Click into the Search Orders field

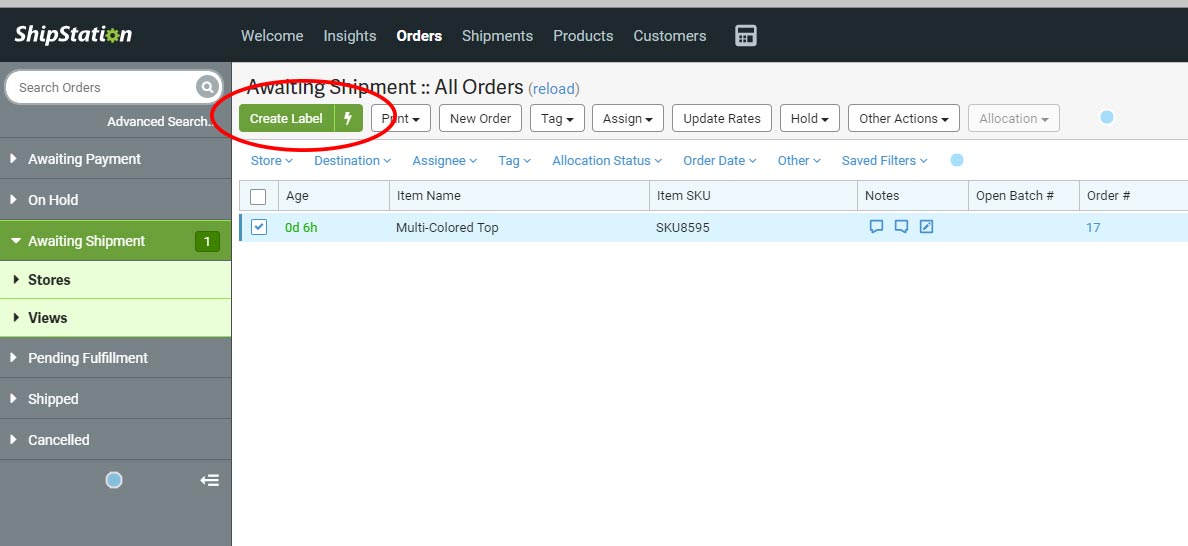click(100, 87)
